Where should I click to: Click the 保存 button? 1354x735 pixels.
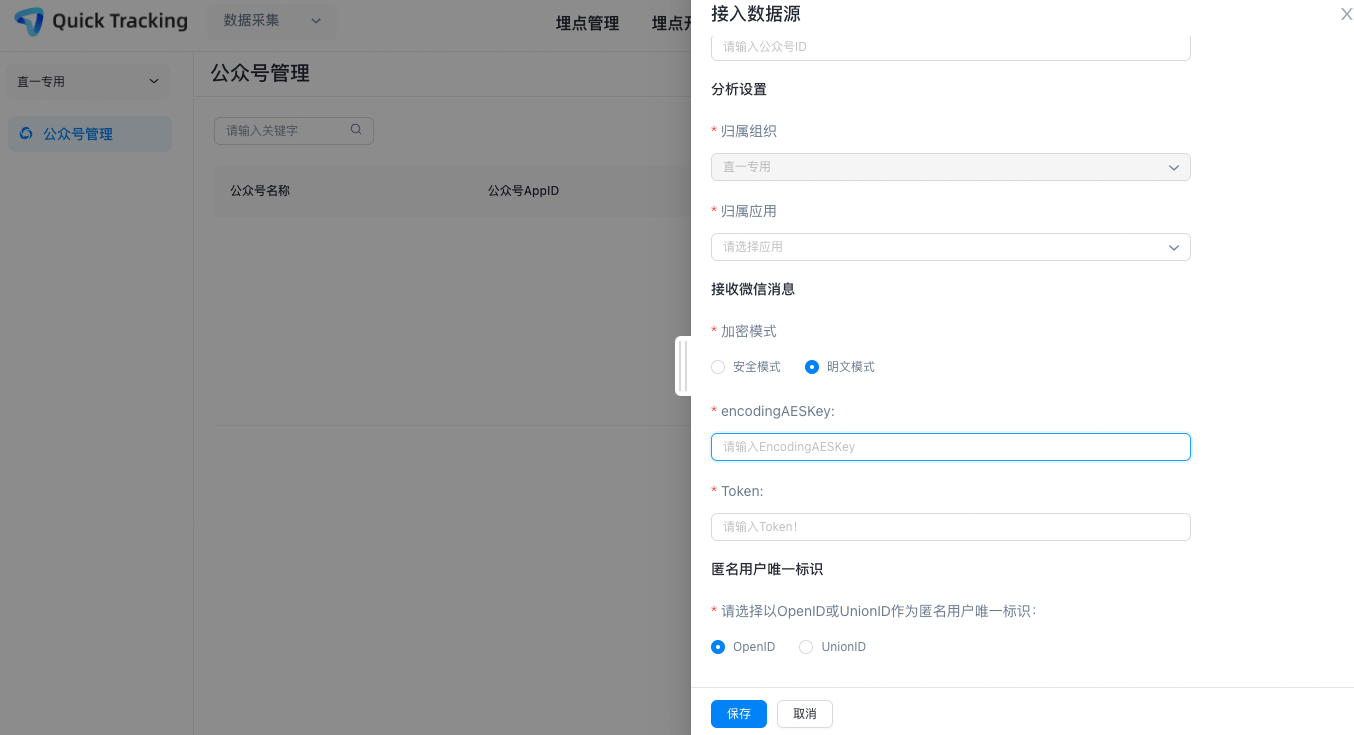(739, 714)
